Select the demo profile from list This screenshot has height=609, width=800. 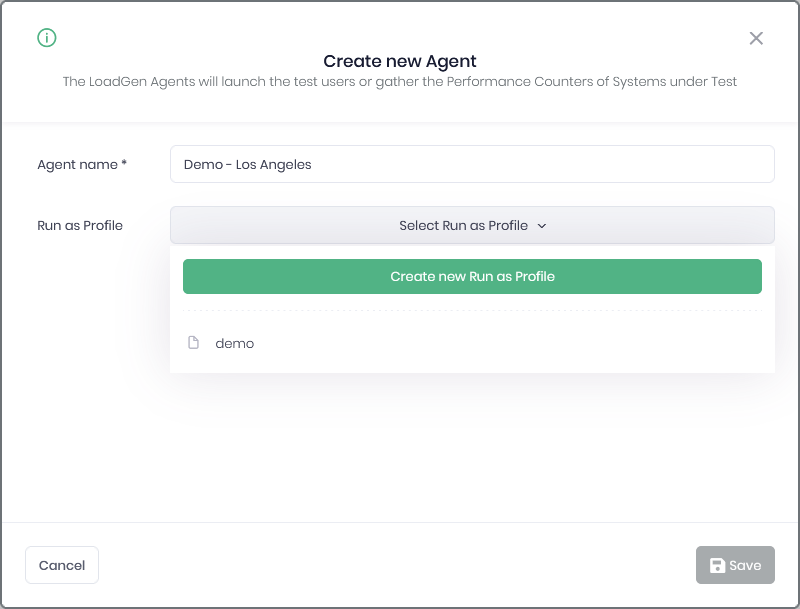472,343
